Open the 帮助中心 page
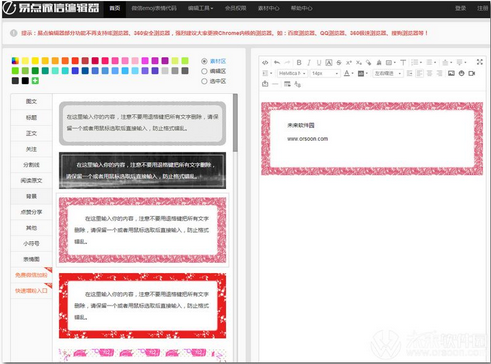 302,8
